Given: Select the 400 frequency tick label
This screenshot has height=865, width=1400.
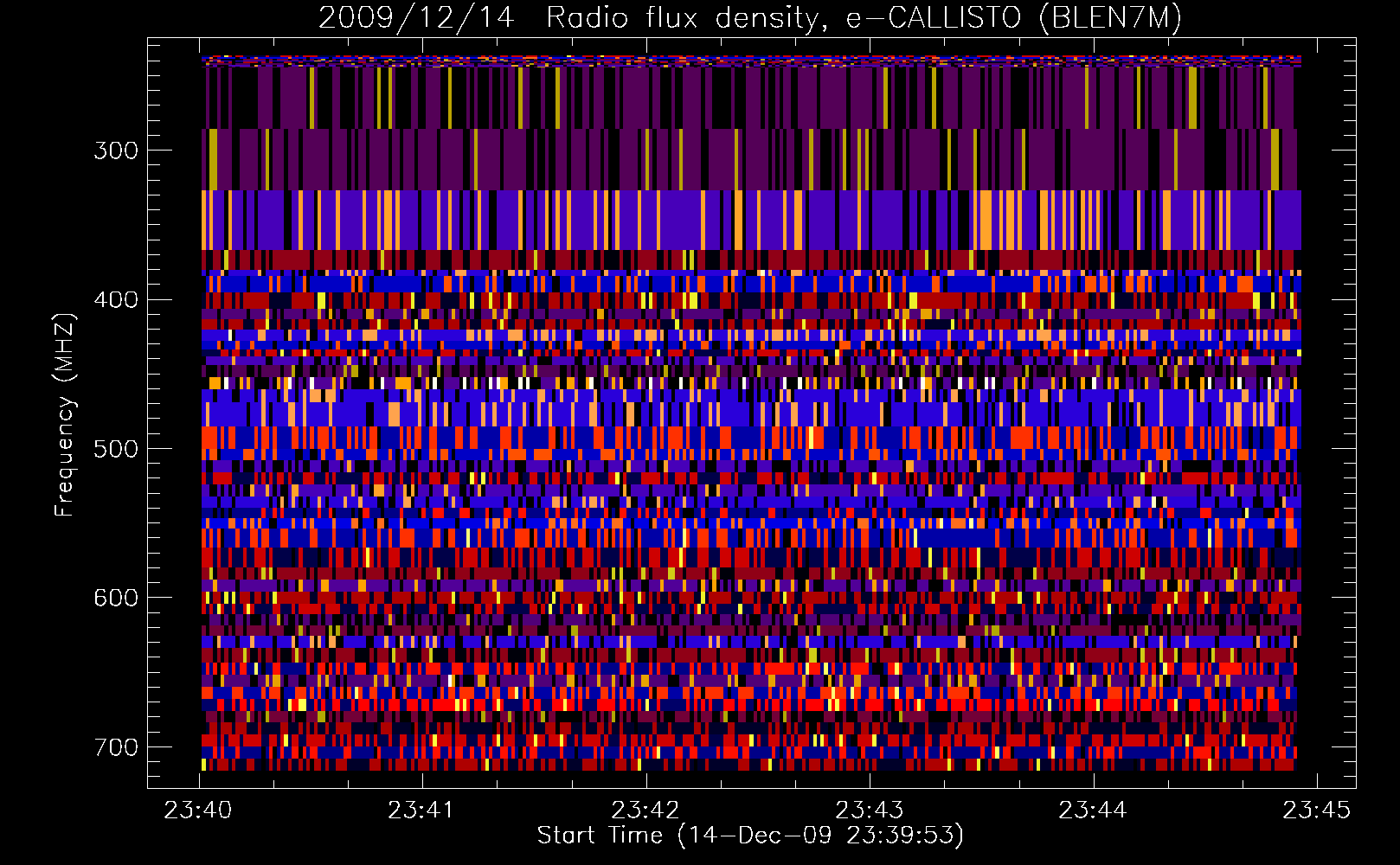Looking at the screenshot, I should tap(116, 300).
